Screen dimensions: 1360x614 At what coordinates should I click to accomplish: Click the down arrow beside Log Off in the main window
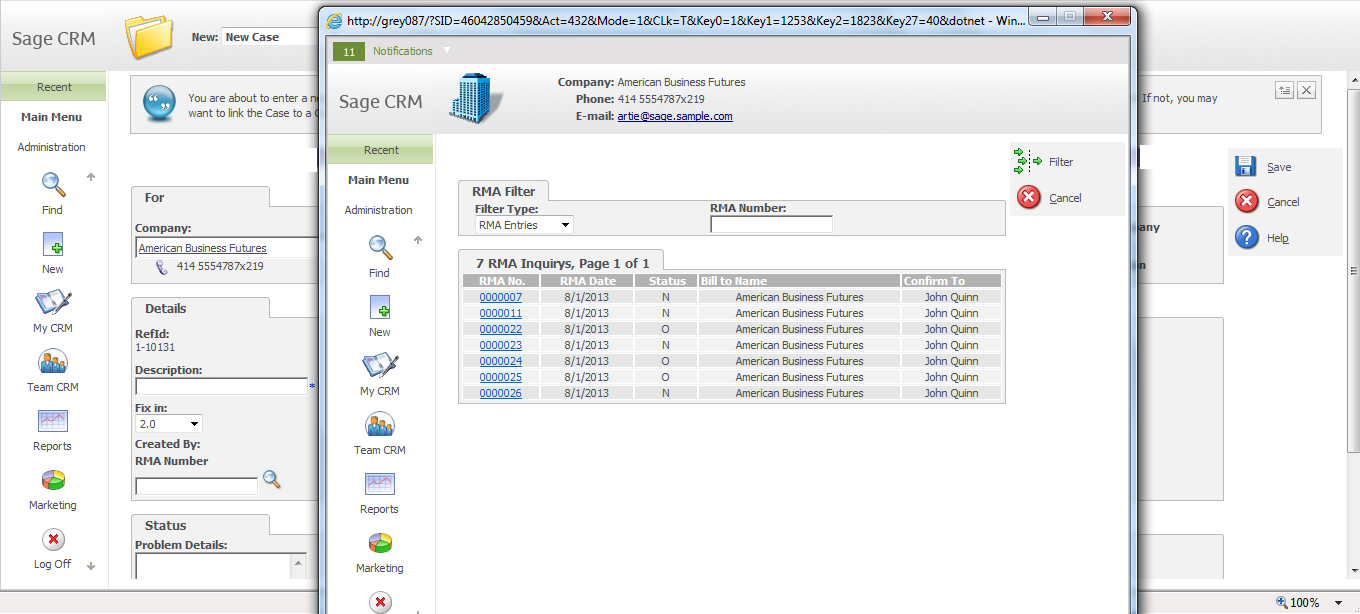click(x=91, y=565)
